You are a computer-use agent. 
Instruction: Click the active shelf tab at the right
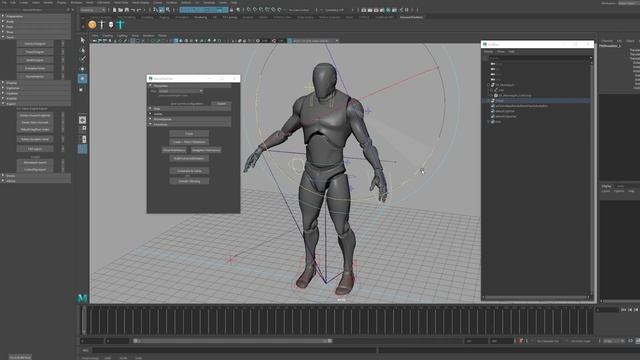[x=411, y=18]
